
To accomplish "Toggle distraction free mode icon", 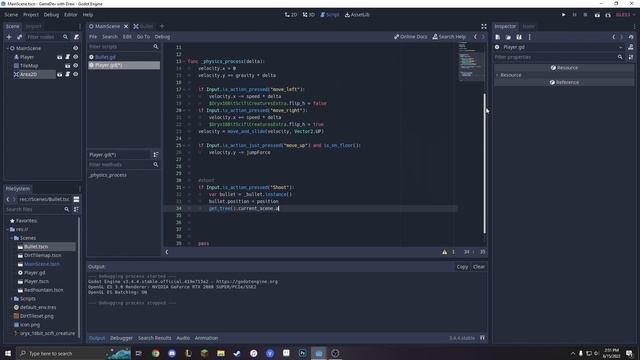I will [484, 26].
